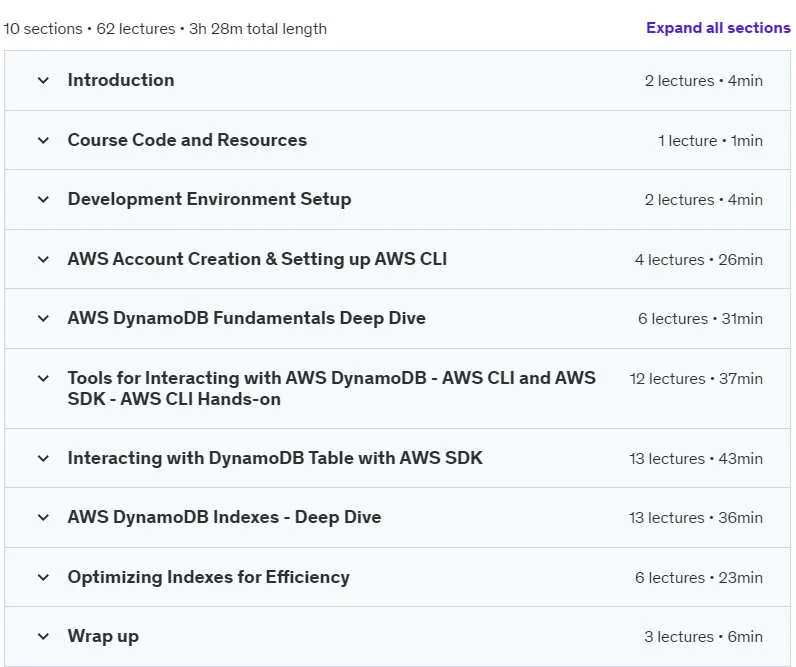Expand the Wrap up section chevron

[x=43, y=636]
